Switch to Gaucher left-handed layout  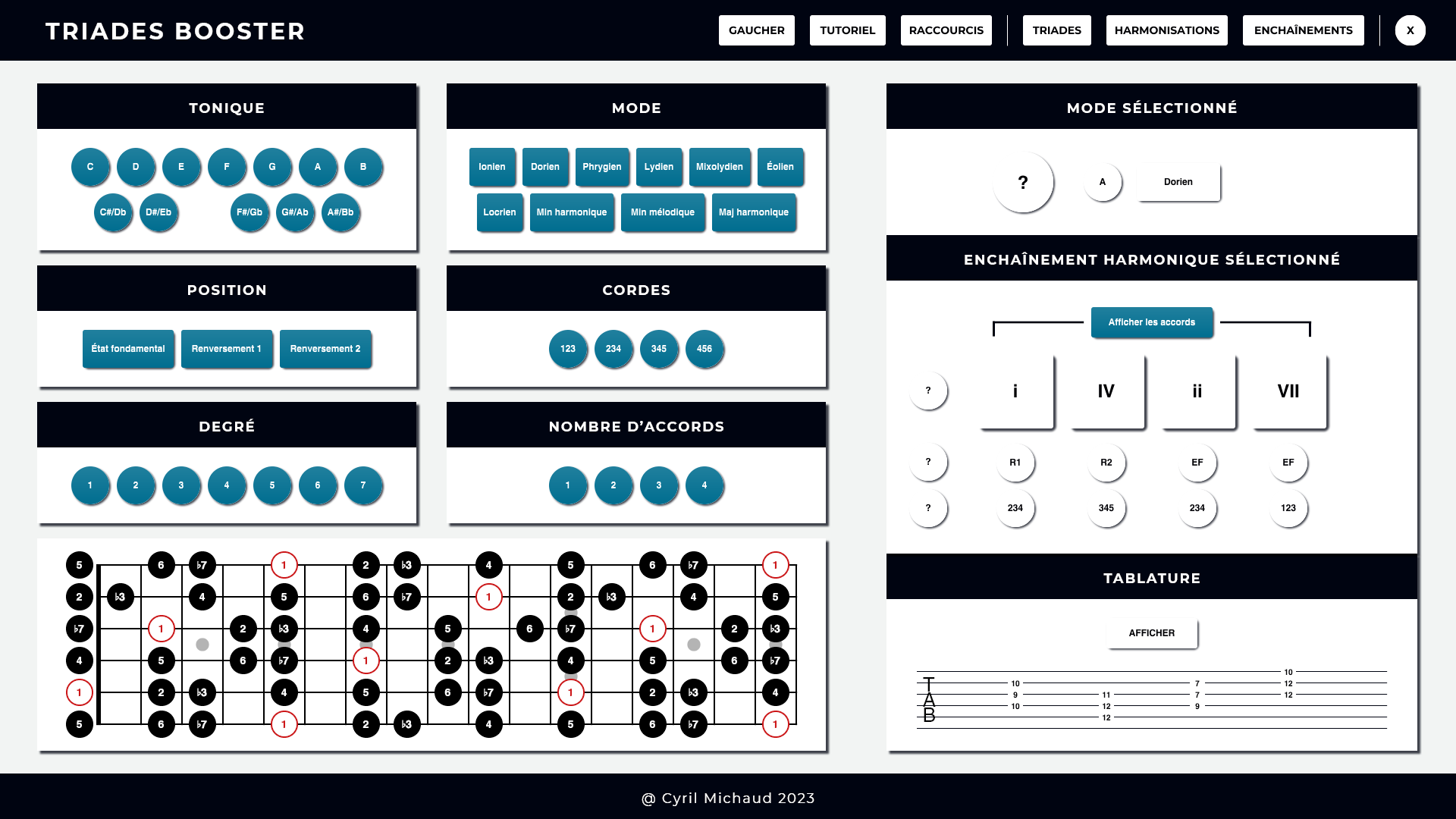756,30
